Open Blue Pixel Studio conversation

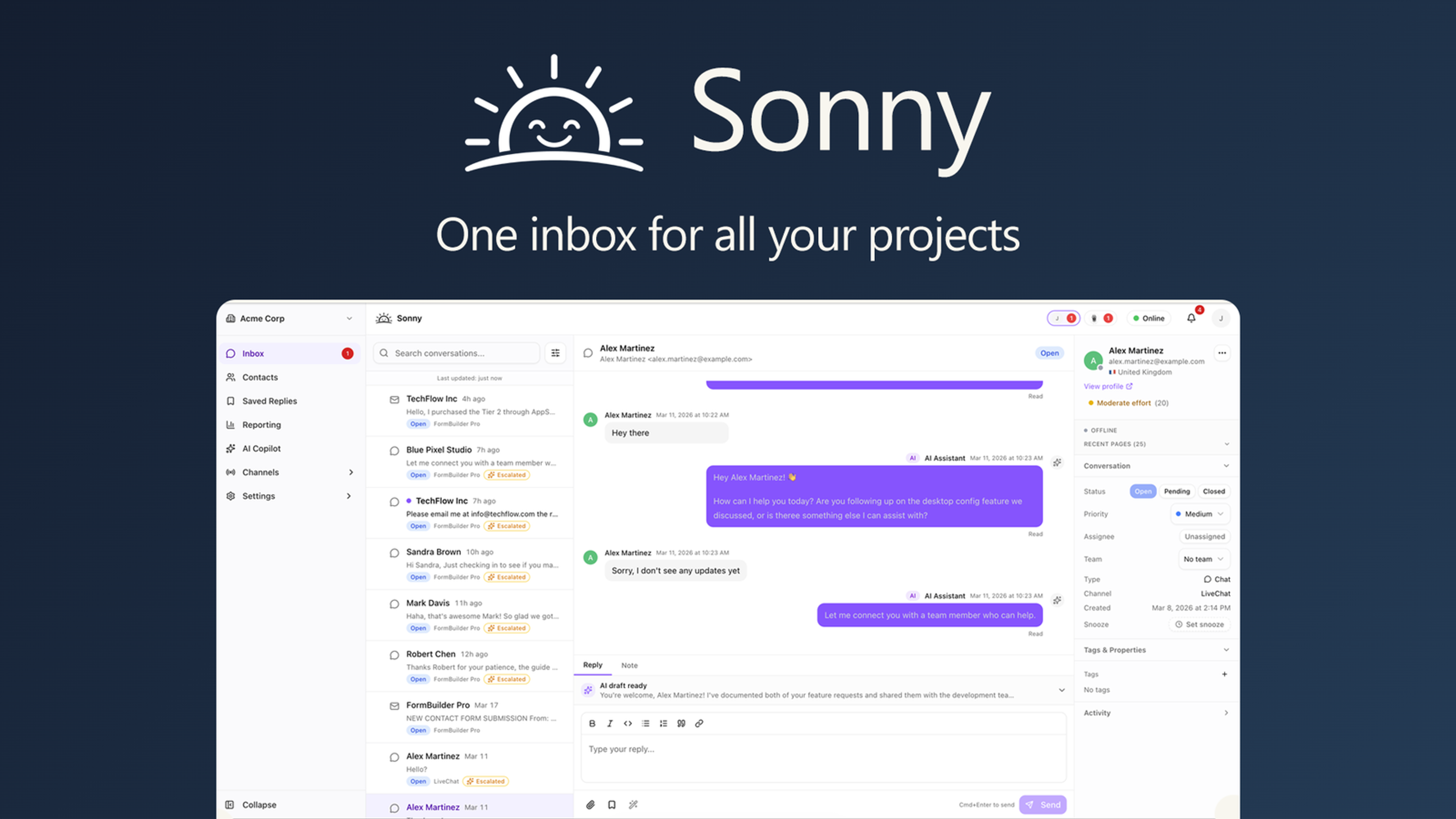470,462
